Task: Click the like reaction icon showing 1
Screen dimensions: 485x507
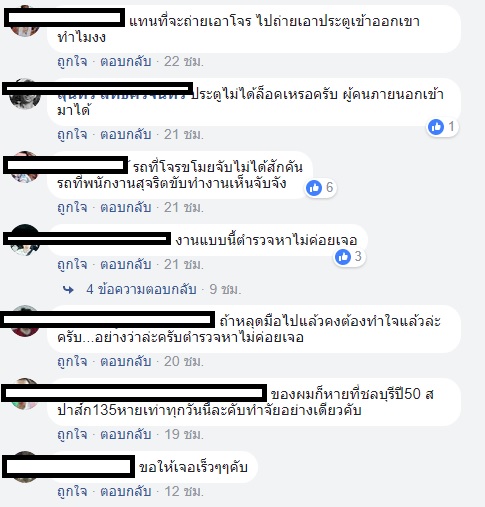Action: point(436,127)
